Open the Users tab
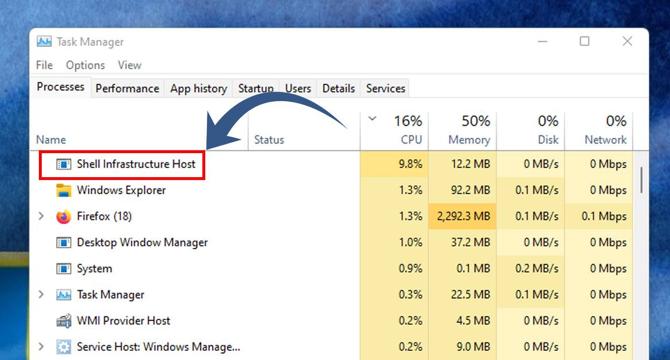This screenshot has width=670, height=360. pyautogui.click(x=298, y=88)
